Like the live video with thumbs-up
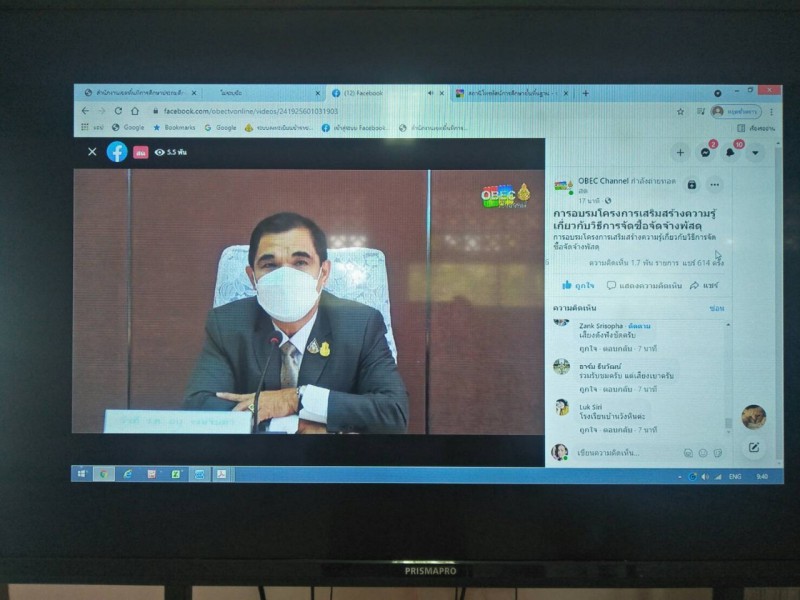 [578, 285]
